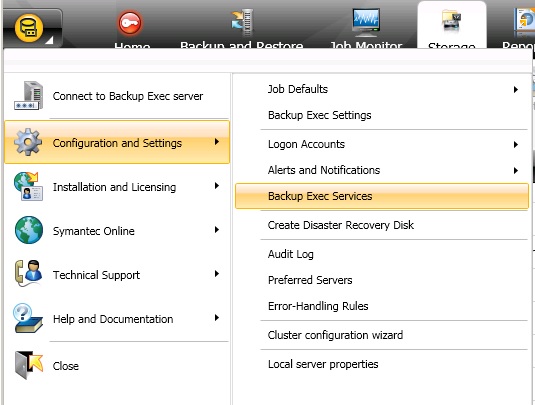
Task: Expand the Configuration and Settings submenu arrow
Action: pos(217,142)
